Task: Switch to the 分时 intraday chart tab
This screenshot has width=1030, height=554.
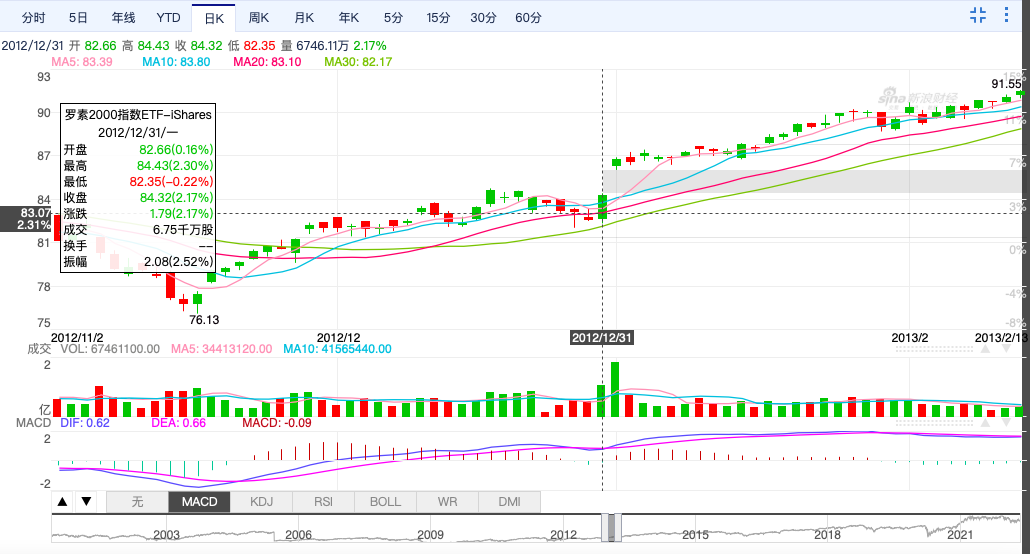Action: coord(34,18)
